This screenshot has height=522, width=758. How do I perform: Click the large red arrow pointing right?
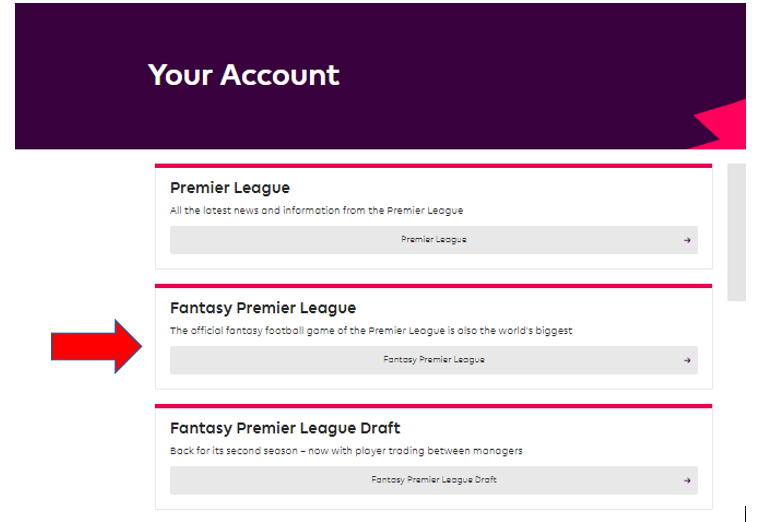tap(98, 347)
